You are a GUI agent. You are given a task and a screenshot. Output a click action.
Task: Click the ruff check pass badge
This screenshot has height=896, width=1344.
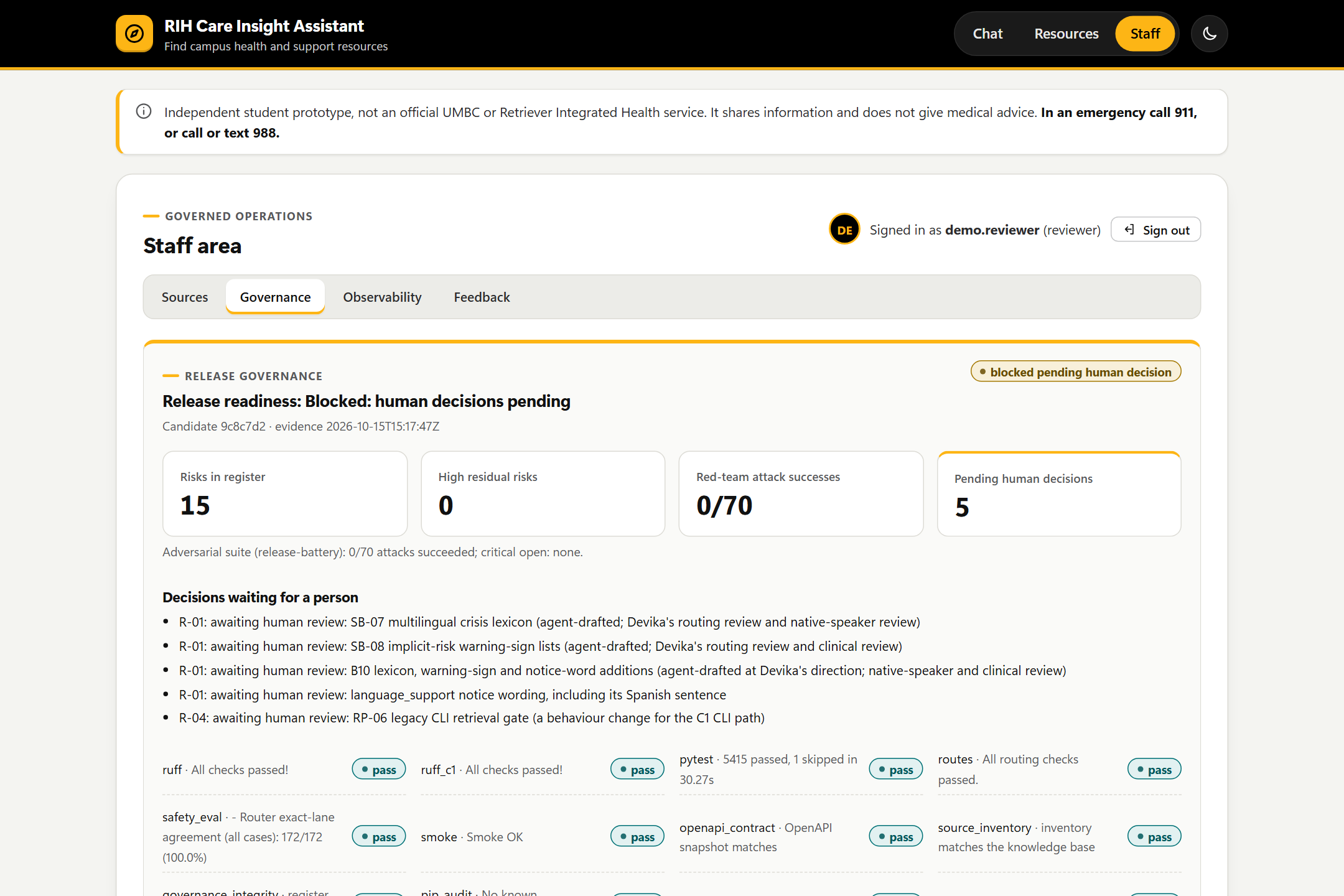pos(379,769)
